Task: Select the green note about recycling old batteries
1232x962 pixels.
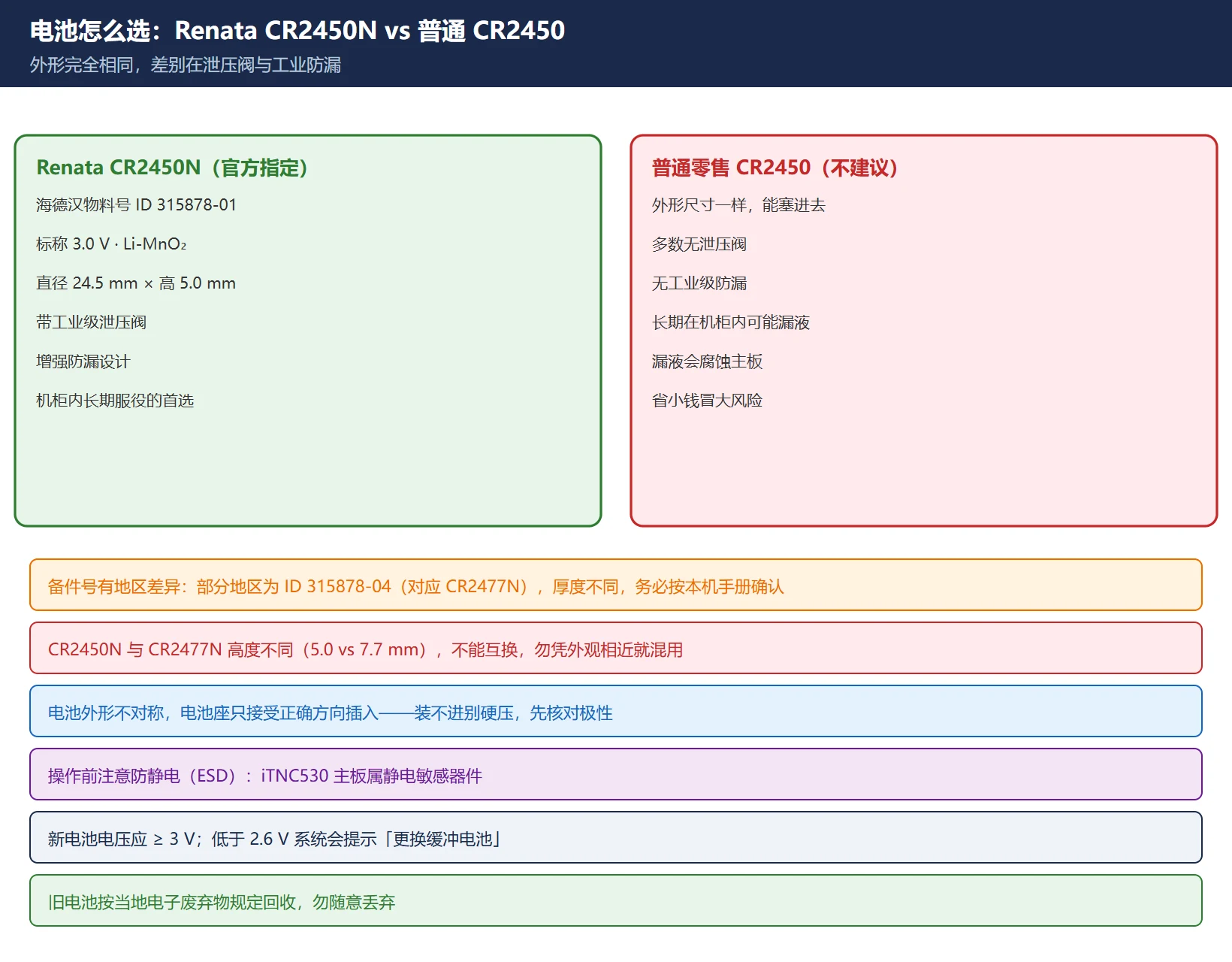Action: click(x=616, y=900)
